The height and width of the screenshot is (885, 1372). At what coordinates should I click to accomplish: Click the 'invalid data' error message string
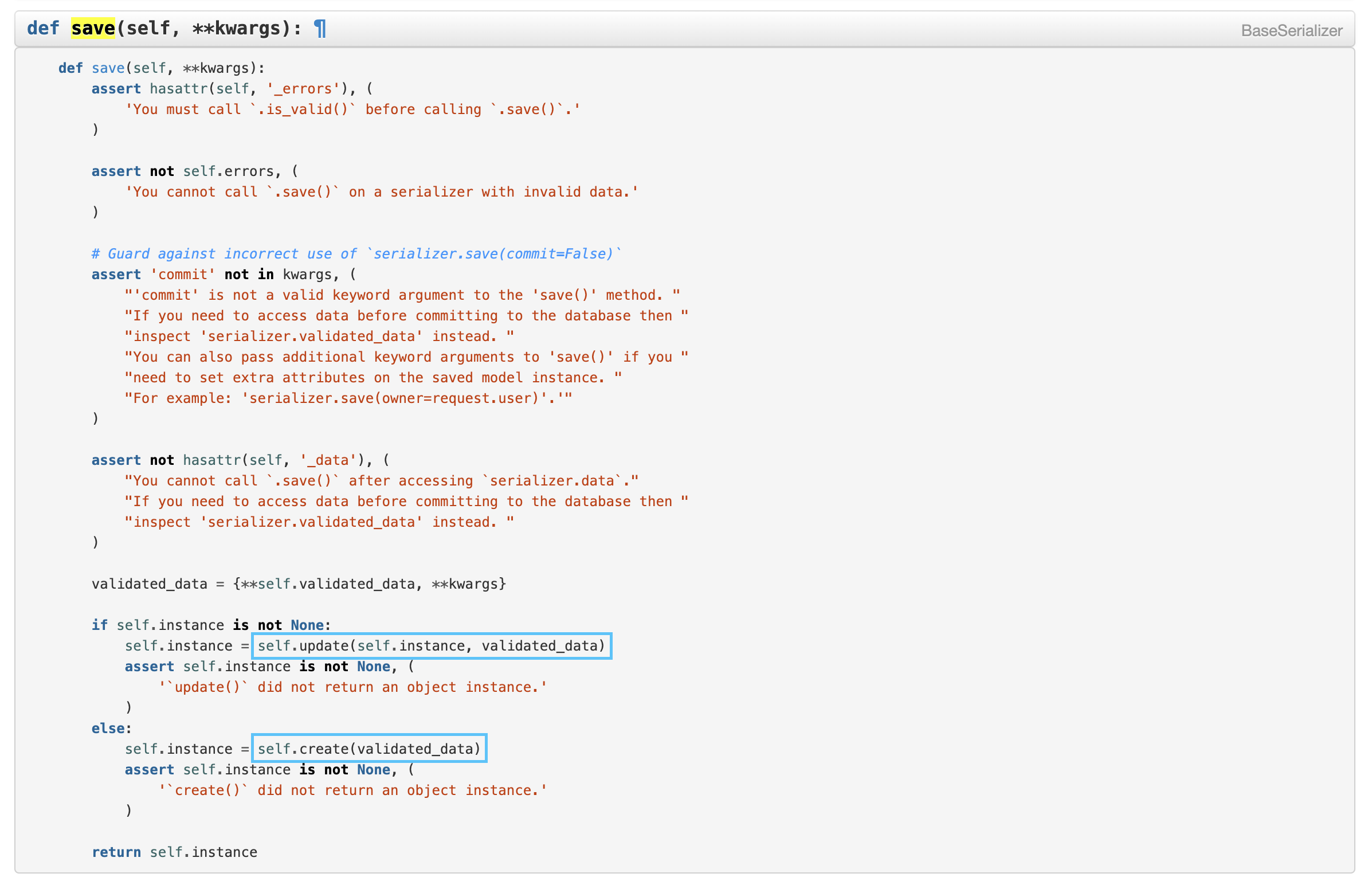pyautogui.click(x=382, y=192)
